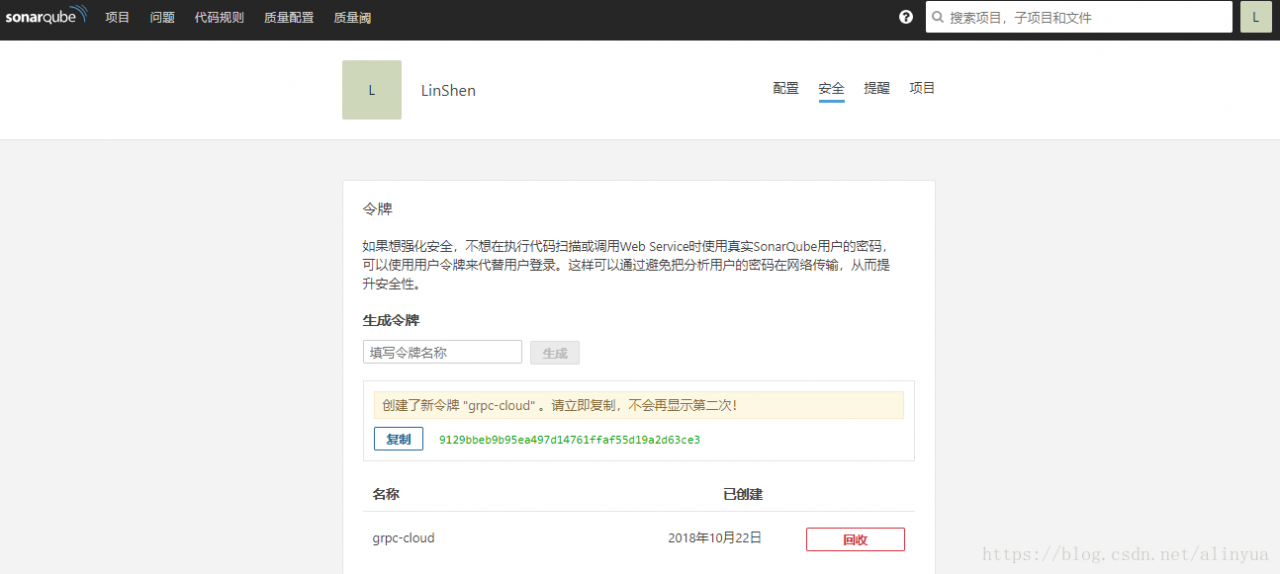The image size is (1280, 574).
Task: Click the large LinShen profile avatar
Action: [372, 90]
